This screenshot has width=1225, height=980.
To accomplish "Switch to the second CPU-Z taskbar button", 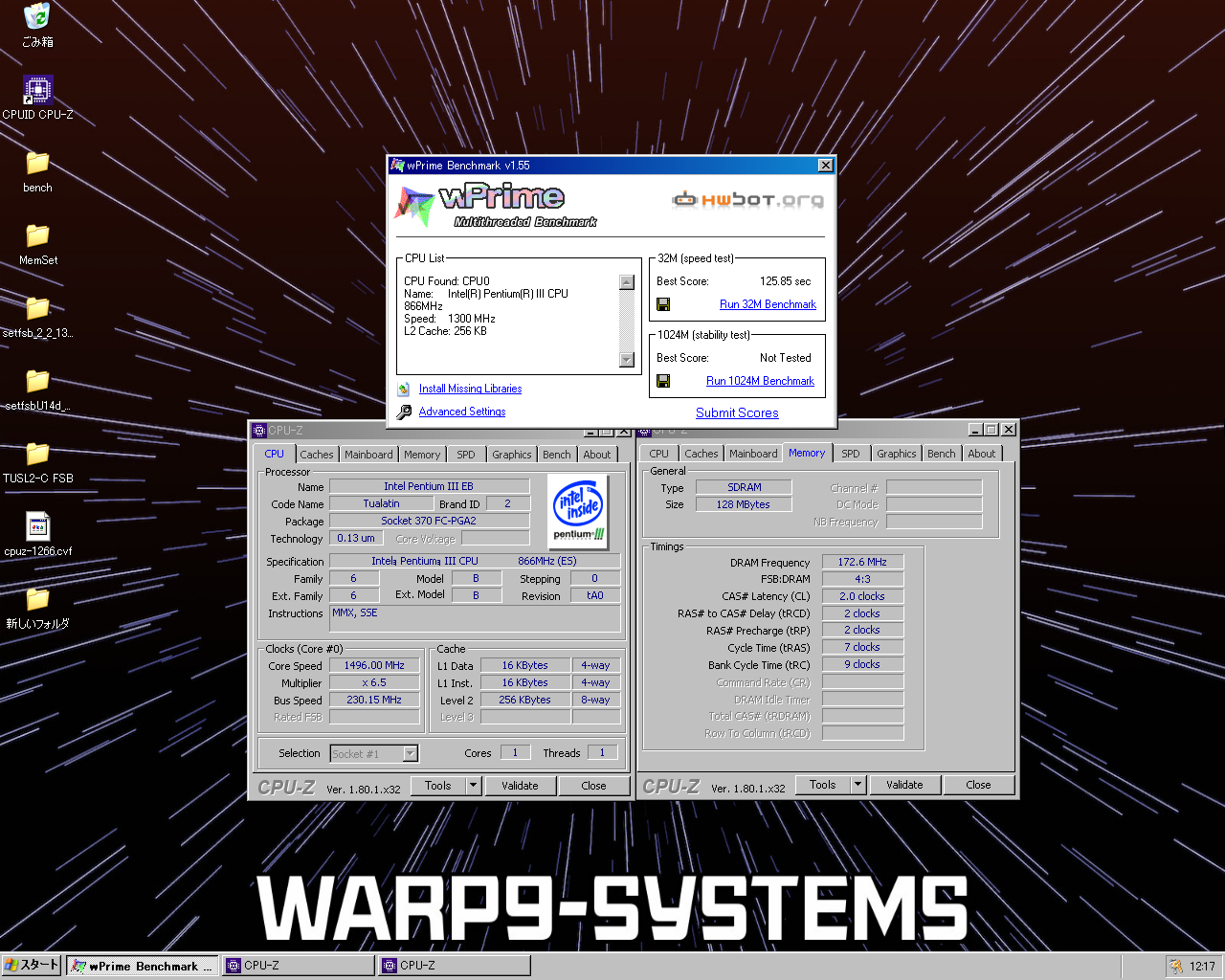I will point(455,966).
